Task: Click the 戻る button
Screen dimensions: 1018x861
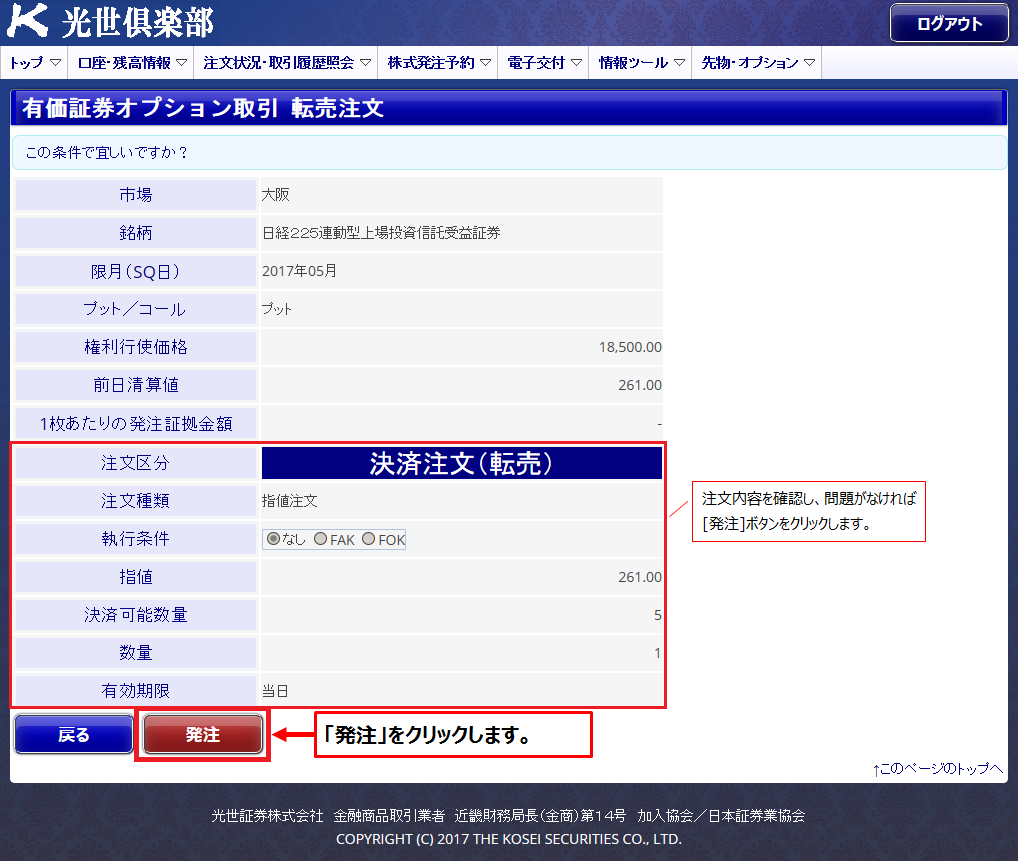Action: 73,734
